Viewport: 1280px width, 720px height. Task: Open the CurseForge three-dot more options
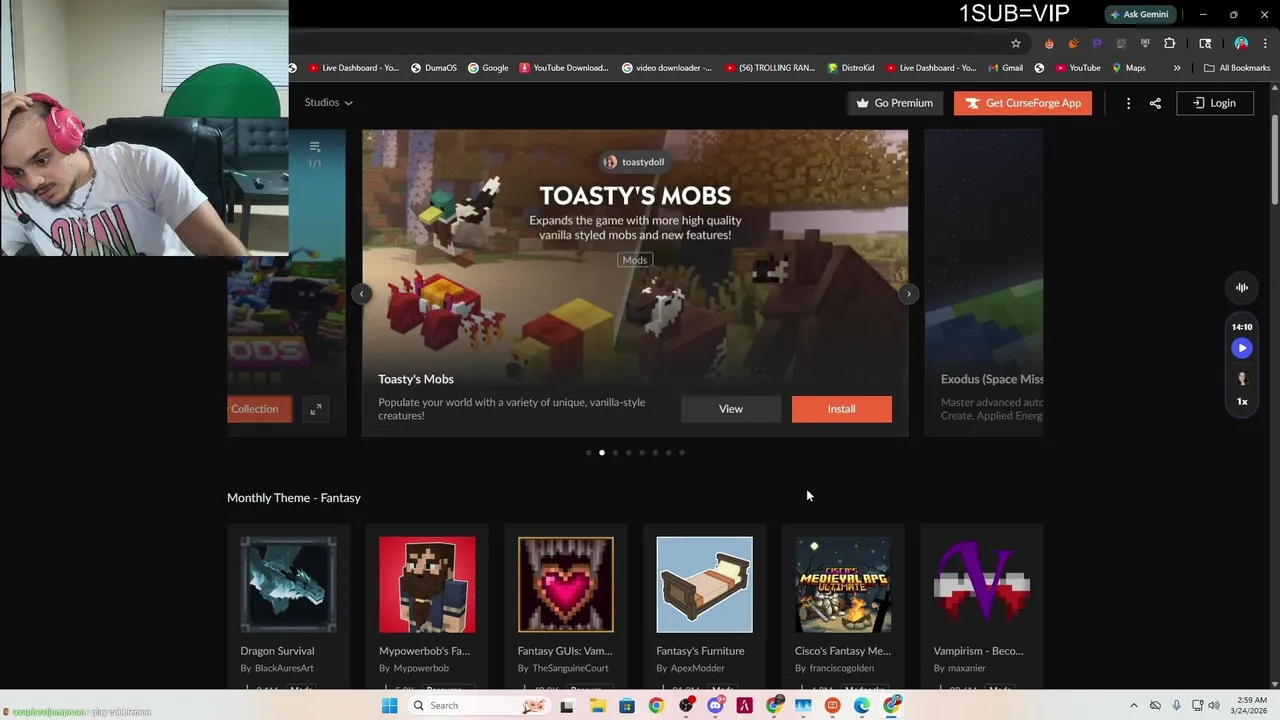click(1128, 103)
